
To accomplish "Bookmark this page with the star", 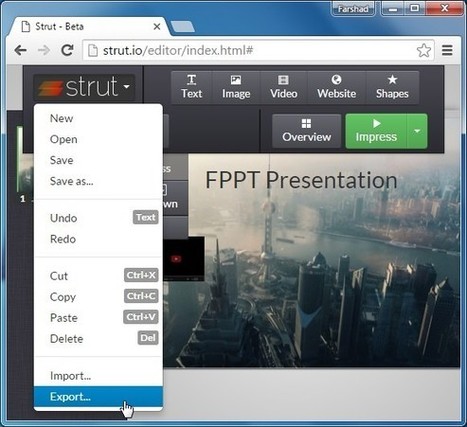I will pyautogui.click(x=424, y=51).
